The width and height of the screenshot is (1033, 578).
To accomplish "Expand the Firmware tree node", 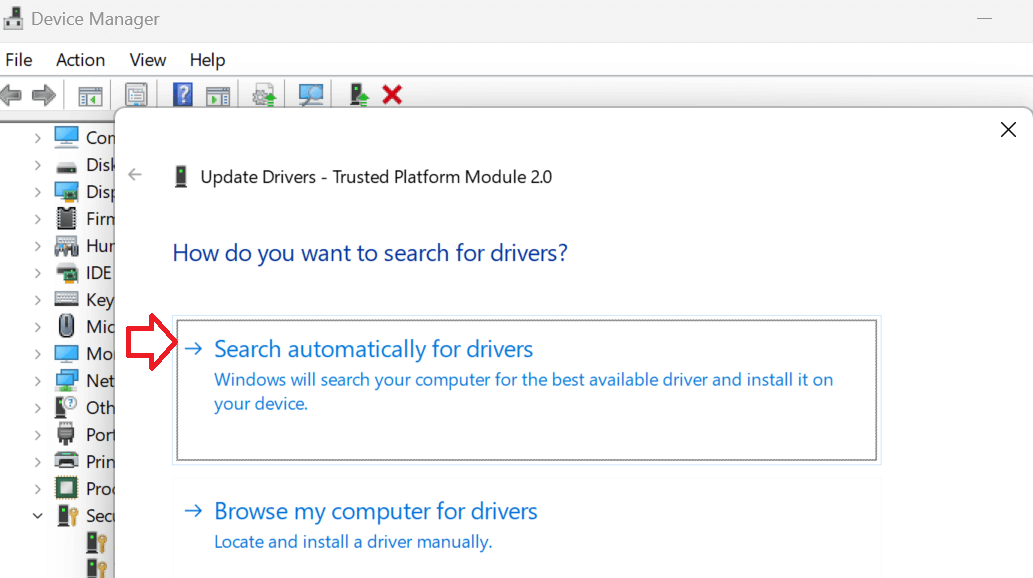I will coord(38,219).
